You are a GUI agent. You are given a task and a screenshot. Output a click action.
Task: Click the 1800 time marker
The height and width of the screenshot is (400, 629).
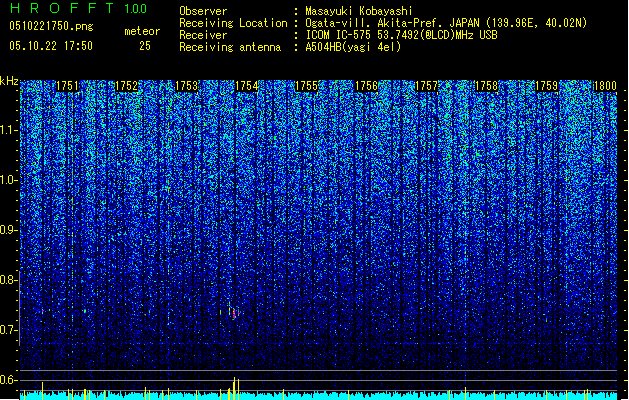[x=605, y=86]
